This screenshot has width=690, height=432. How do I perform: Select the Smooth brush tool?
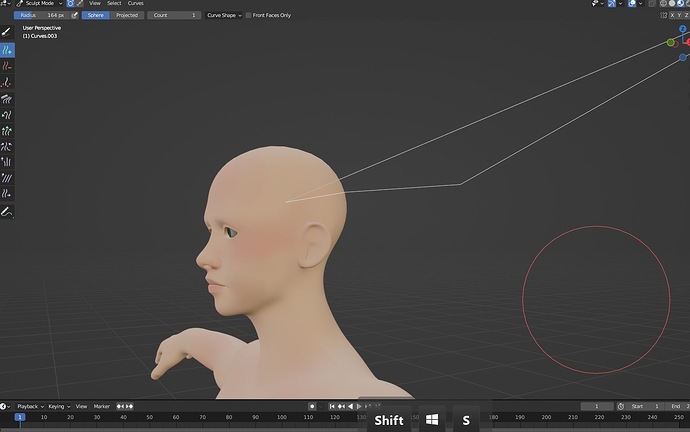click(7, 178)
